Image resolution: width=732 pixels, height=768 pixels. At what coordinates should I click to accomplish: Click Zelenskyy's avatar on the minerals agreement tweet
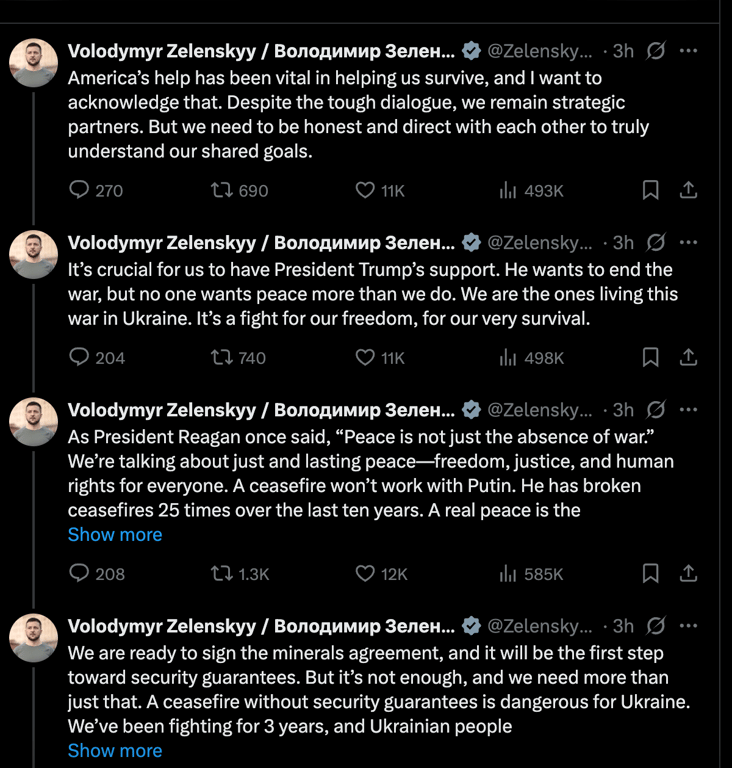click(34, 638)
